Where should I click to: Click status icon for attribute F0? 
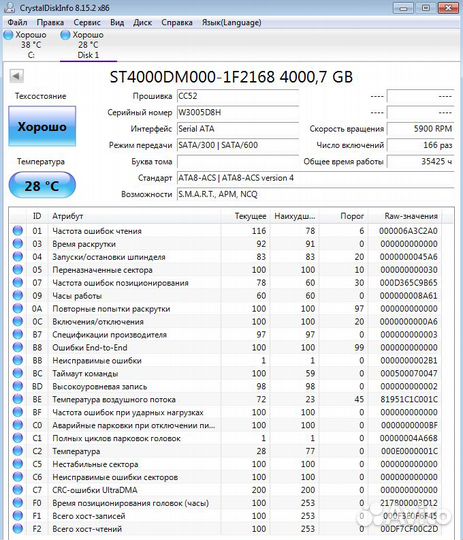[x=18, y=503]
